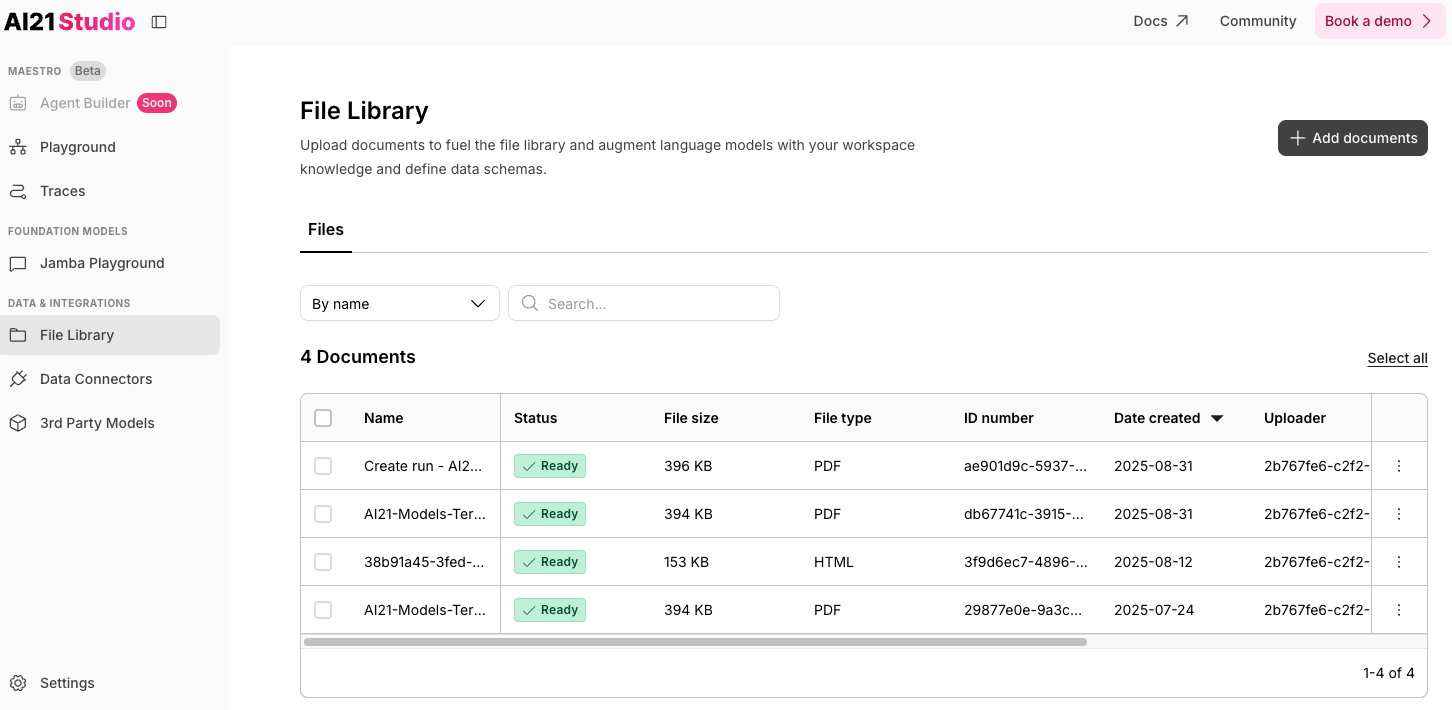Viewport: 1452px width, 710px height.
Task: Click the date 2025-07-24
Action: 1154,610
